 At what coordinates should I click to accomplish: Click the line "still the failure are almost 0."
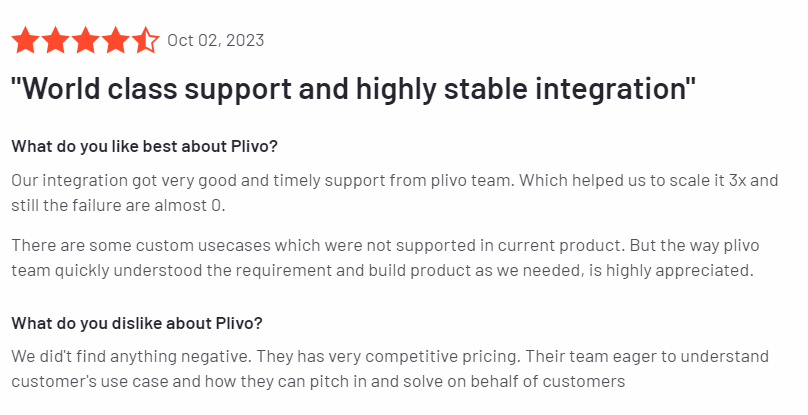119,206
